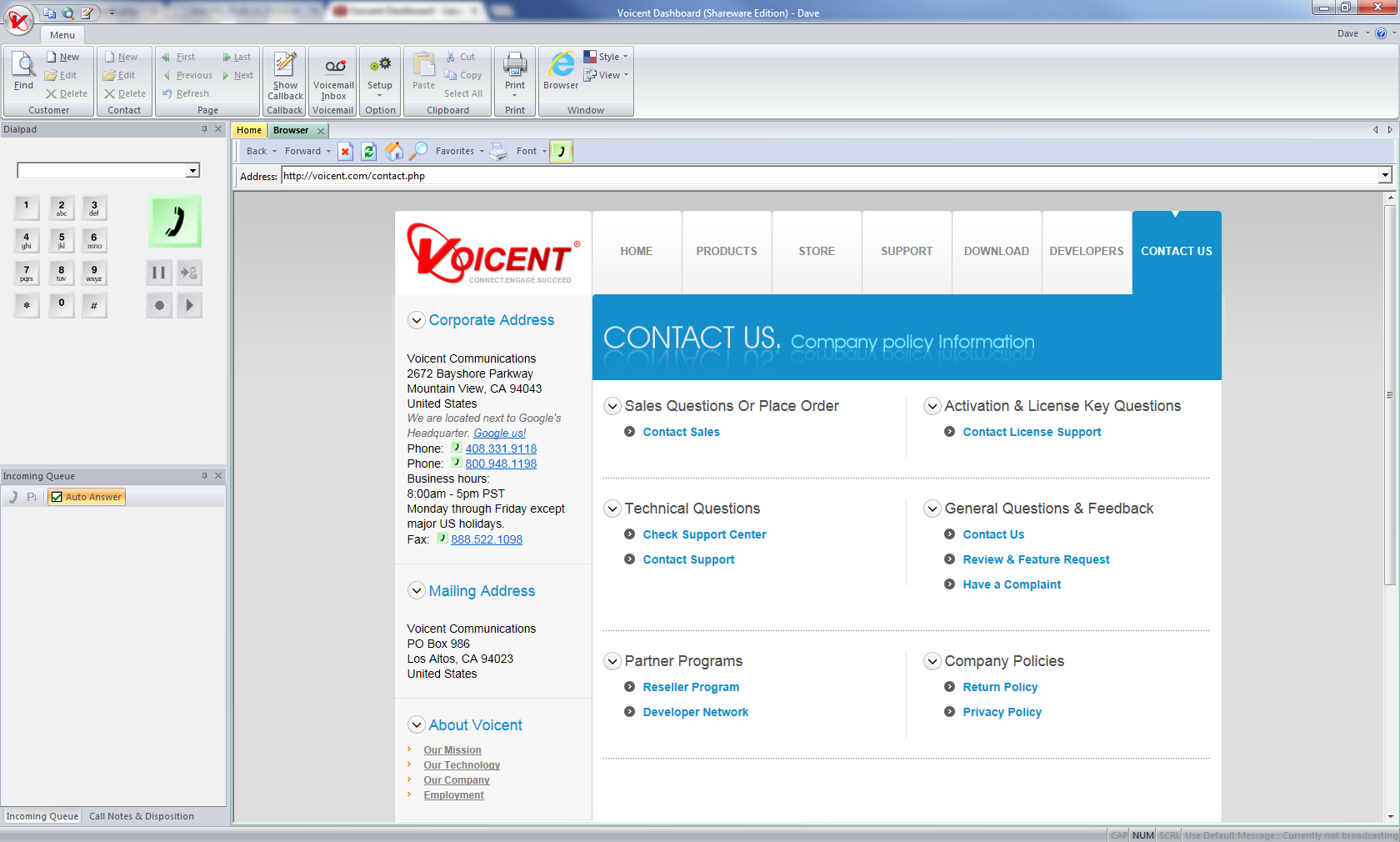The width and height of the screenshot is (1400, 842).
Task: Toggle the Auto Answer checkbox
Action: pos(57,497)
